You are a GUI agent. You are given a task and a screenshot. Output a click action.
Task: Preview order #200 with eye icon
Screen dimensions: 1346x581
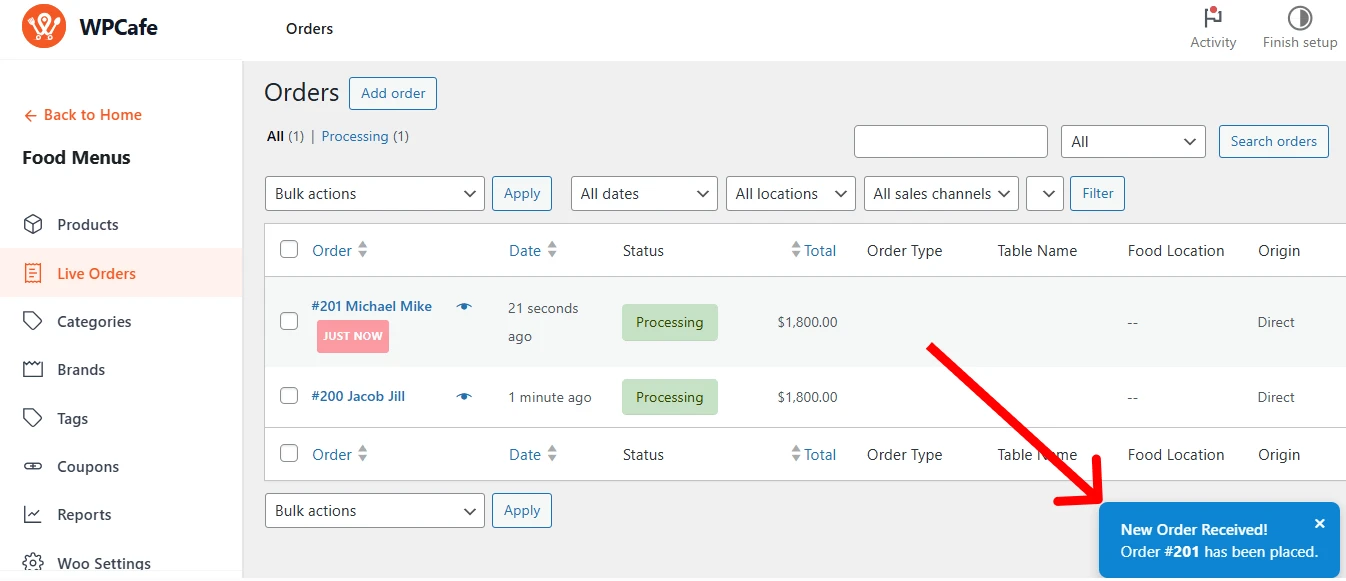pos(464,396)
